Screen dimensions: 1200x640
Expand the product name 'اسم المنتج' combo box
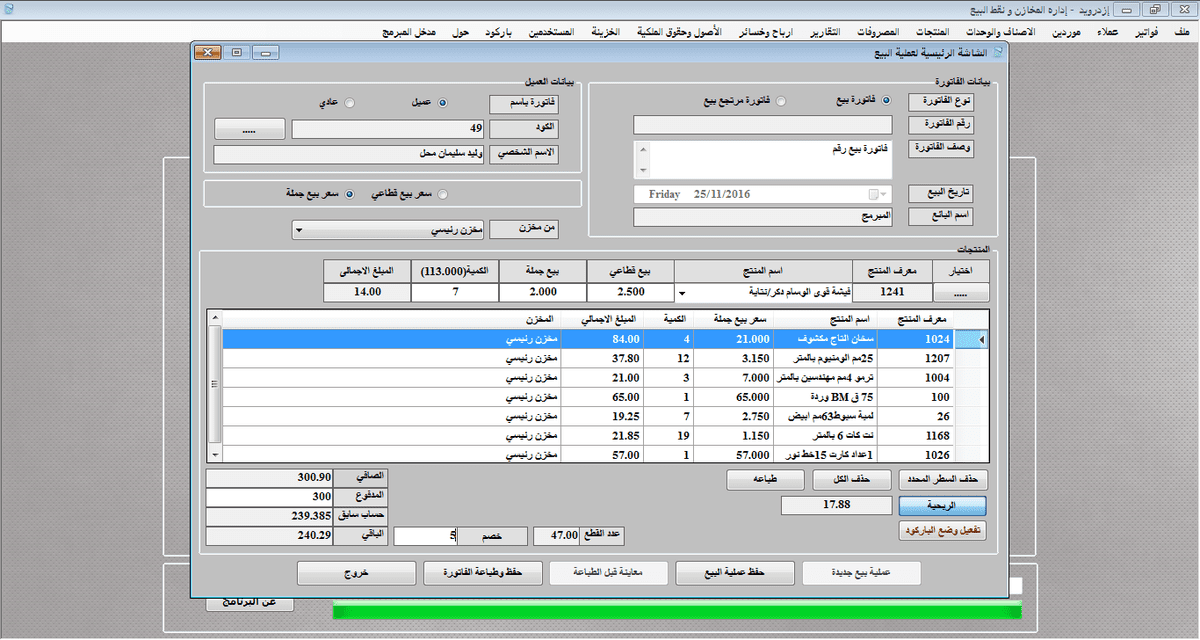click(683, 293)
